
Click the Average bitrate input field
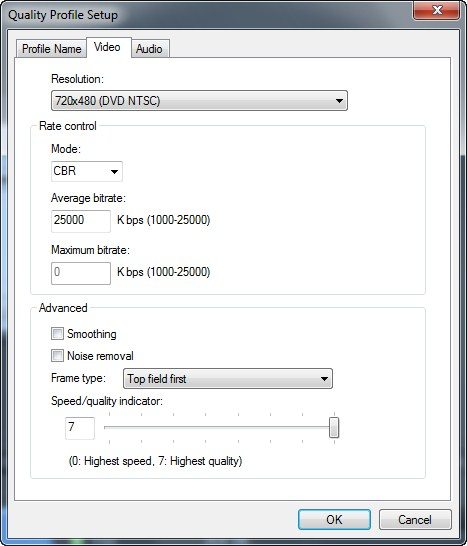click(x=81, y=221)
